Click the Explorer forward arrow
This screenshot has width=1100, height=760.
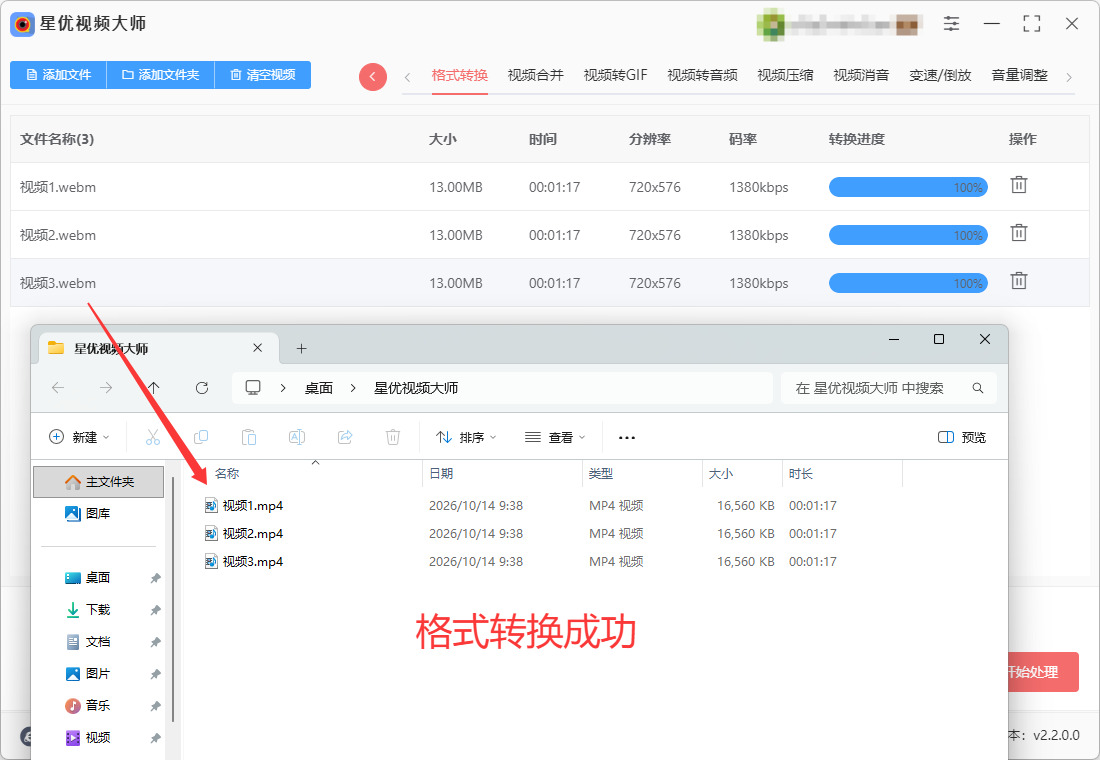106,388
